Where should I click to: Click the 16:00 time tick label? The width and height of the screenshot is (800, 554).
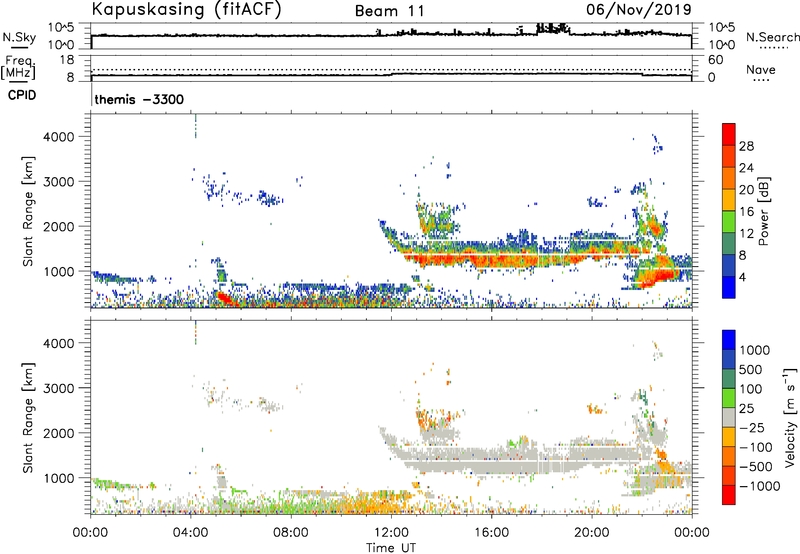coord(491,533)
